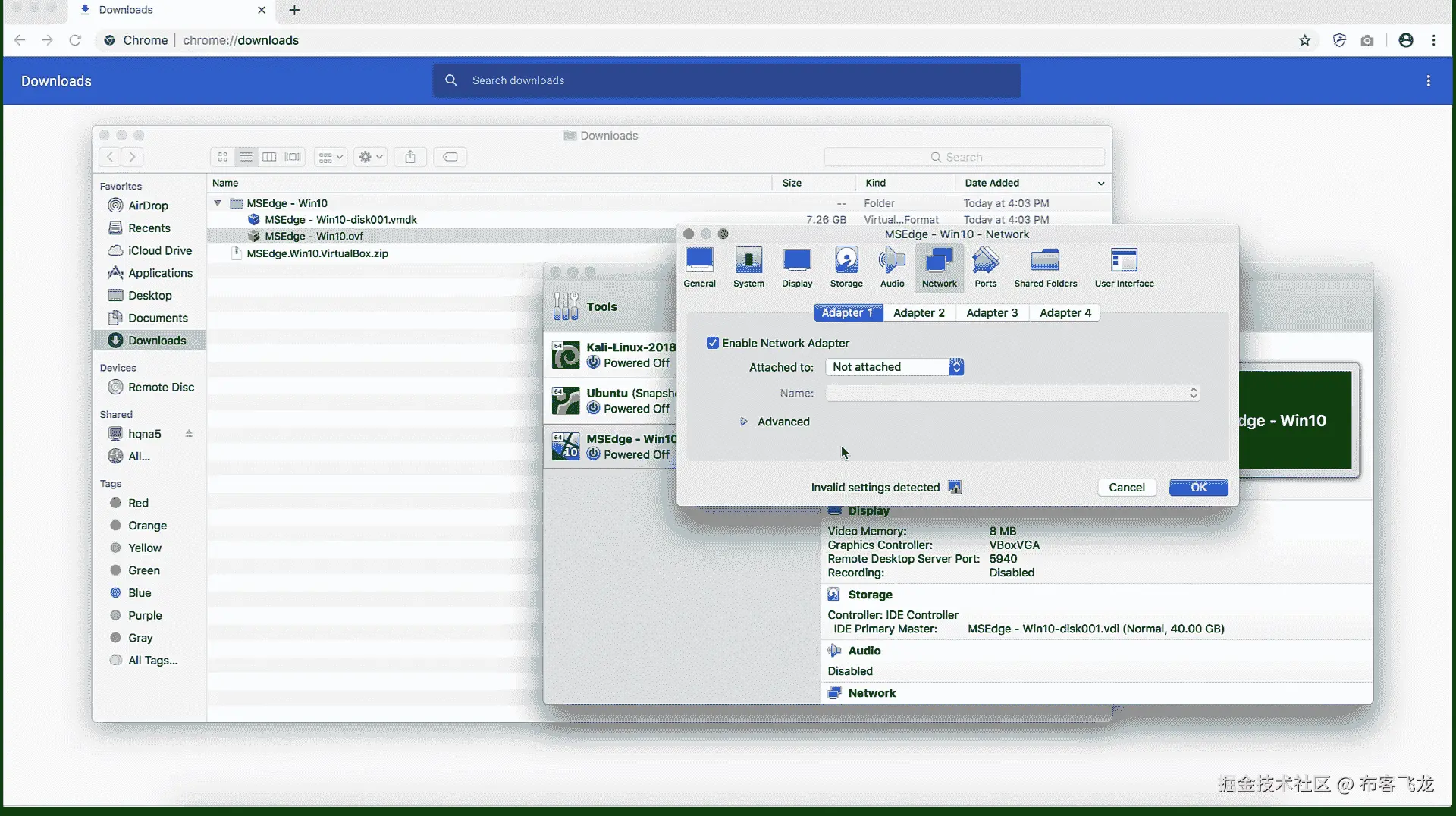Click the Search downloads field
Screen dimensions: 1456x816
[x=726, y=80]
